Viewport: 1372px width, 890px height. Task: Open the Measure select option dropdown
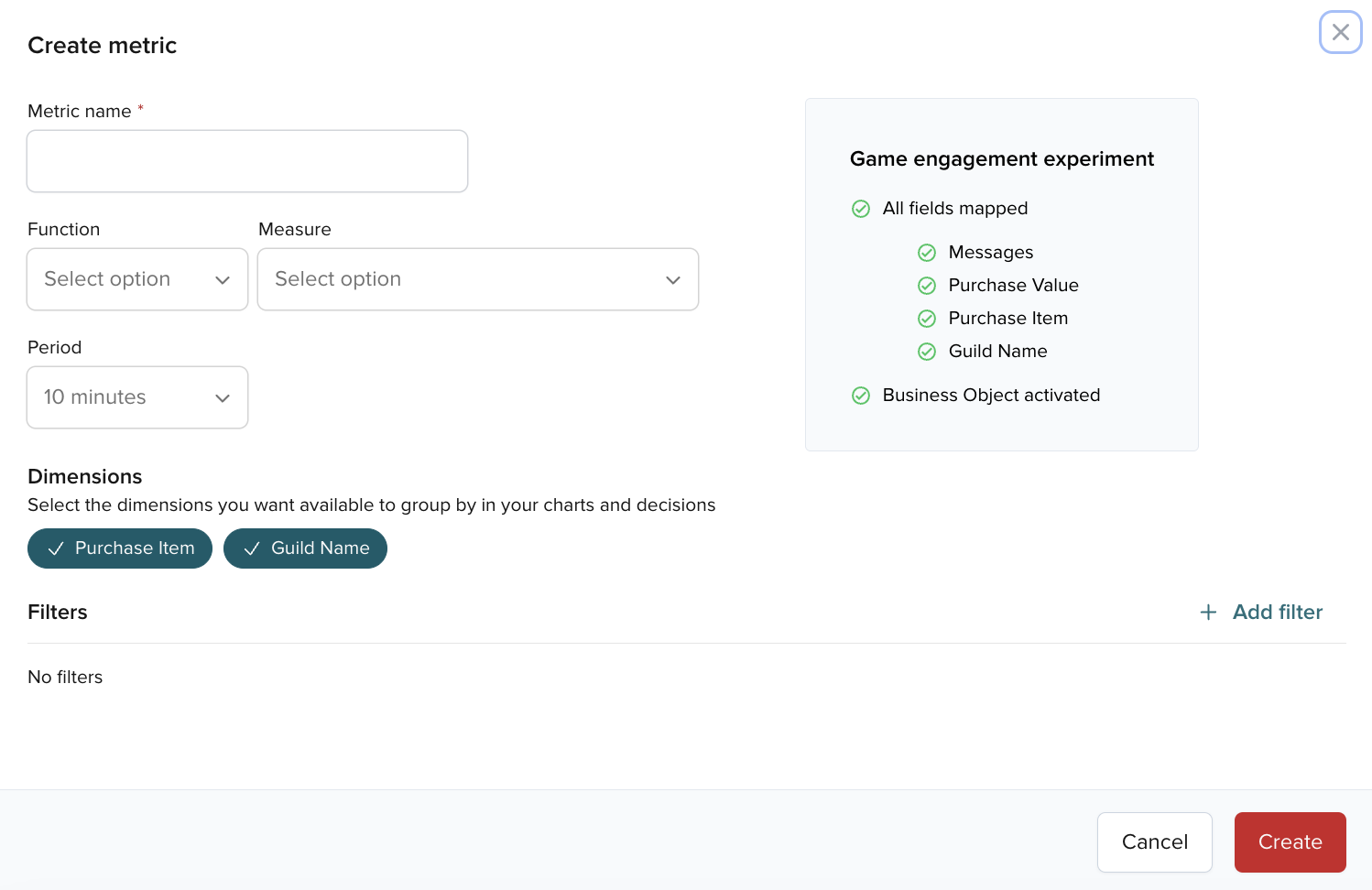click(x=477, y=279)
